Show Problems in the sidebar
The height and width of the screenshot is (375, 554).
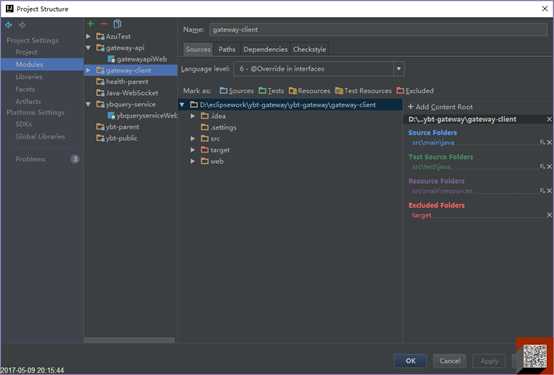pyautogui.click(x=31, y=159)
